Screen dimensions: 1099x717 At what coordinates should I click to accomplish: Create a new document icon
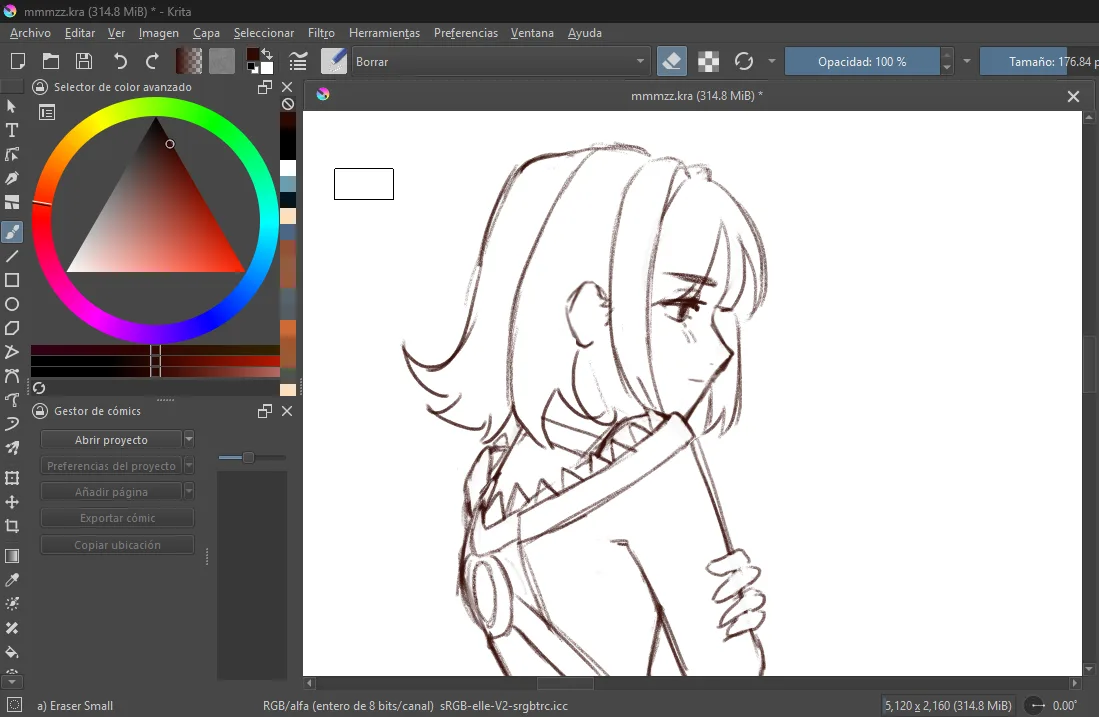tap(18, 62)
